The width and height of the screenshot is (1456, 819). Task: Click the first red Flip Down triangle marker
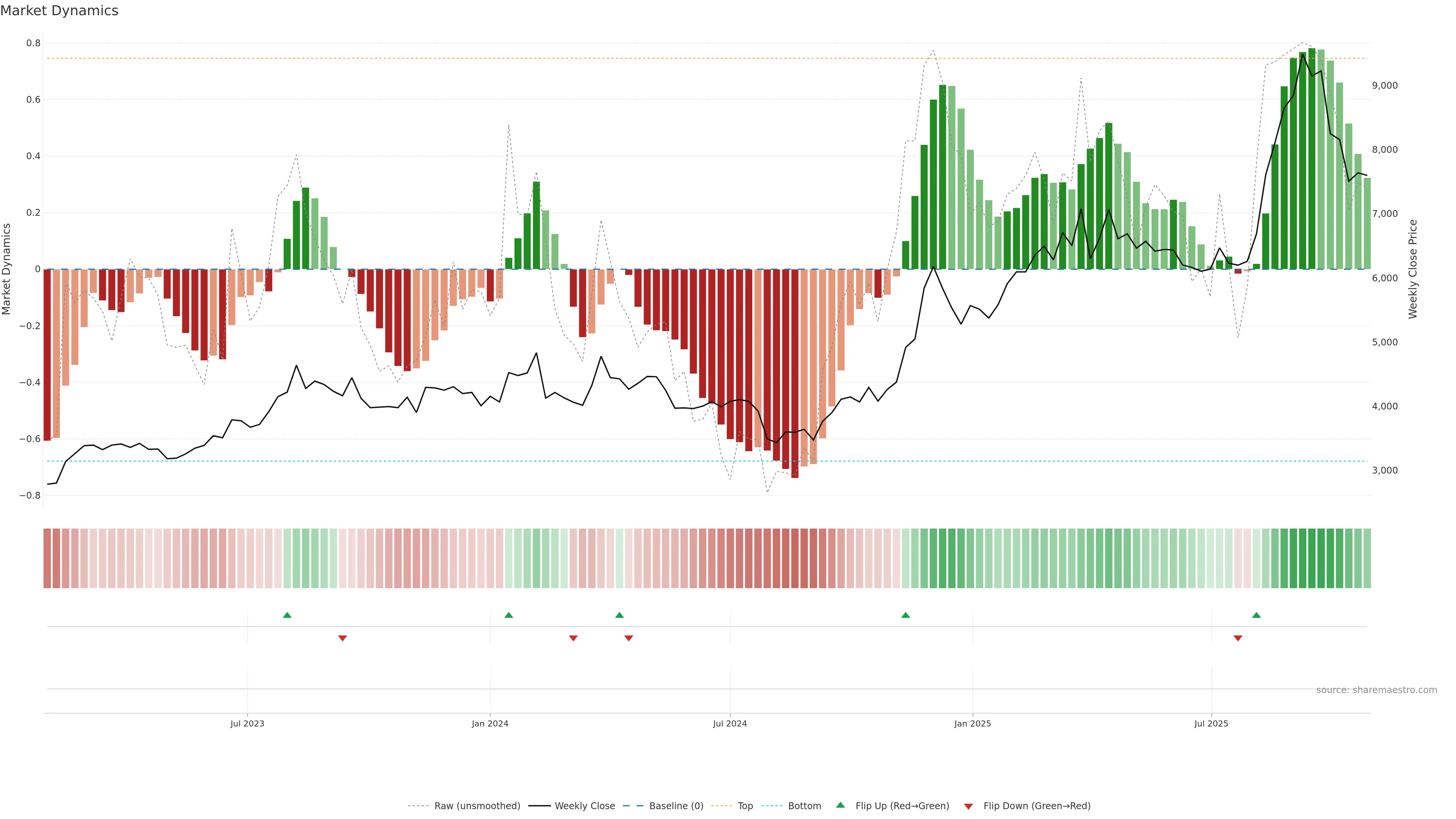(x=342, y=638)
